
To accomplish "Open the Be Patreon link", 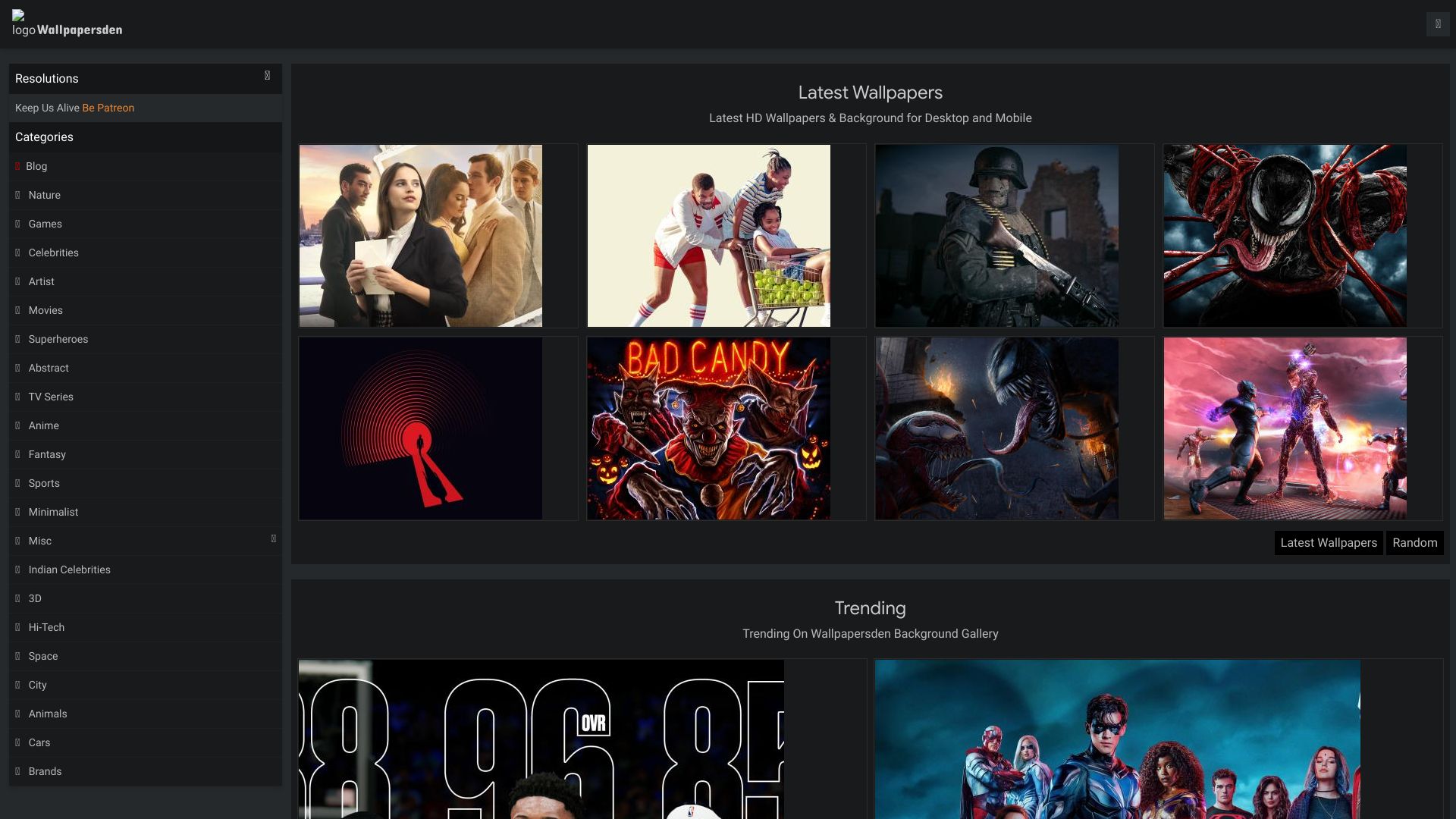I will pyautogui.click(x=108, y=108).
